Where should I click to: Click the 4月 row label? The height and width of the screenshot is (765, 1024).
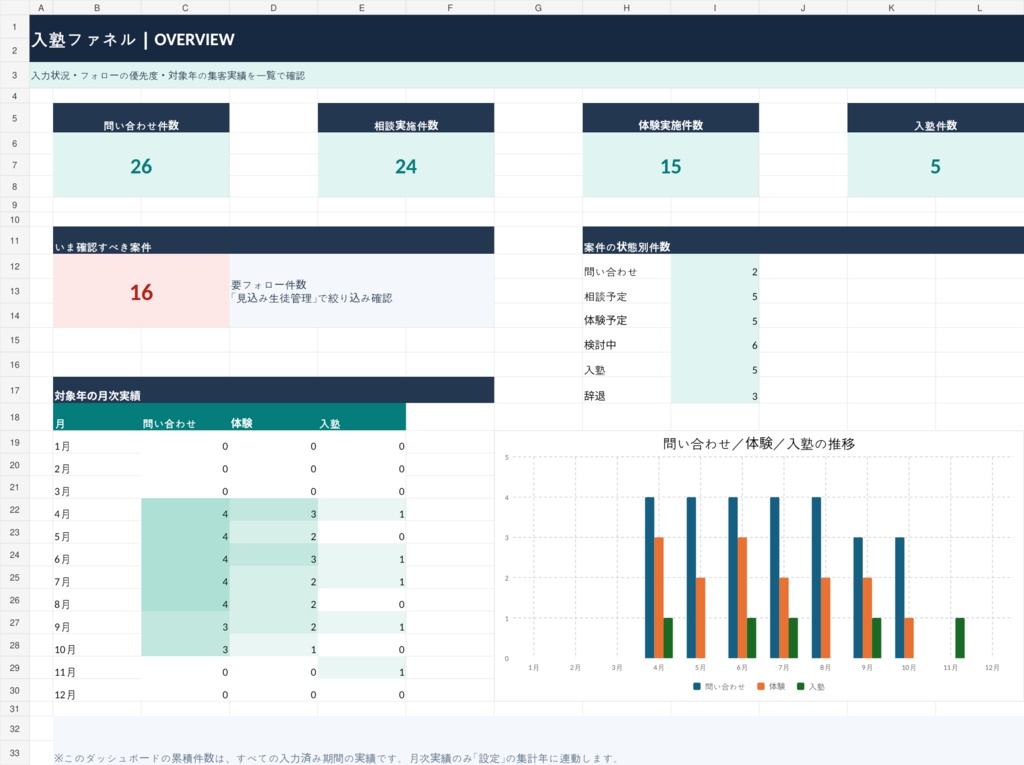point(62,515)
